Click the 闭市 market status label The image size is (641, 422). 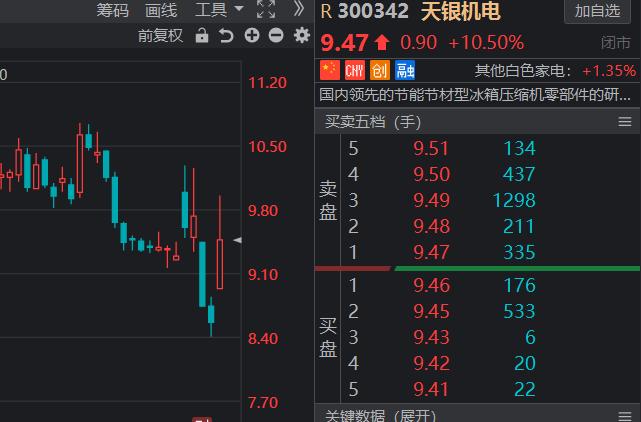click(x=616, y=43)
